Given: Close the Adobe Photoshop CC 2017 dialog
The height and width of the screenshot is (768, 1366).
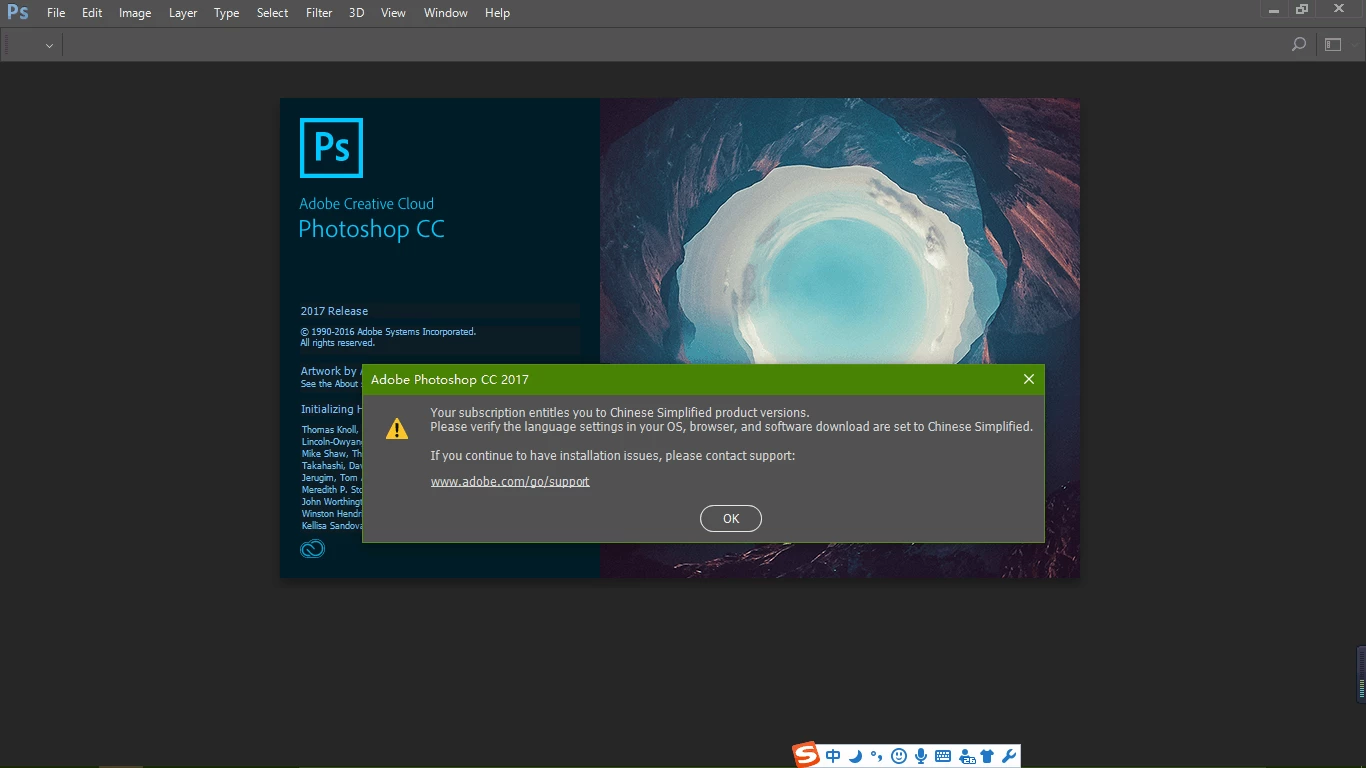Looking at the screenshot, I should tap(1028, 379).
